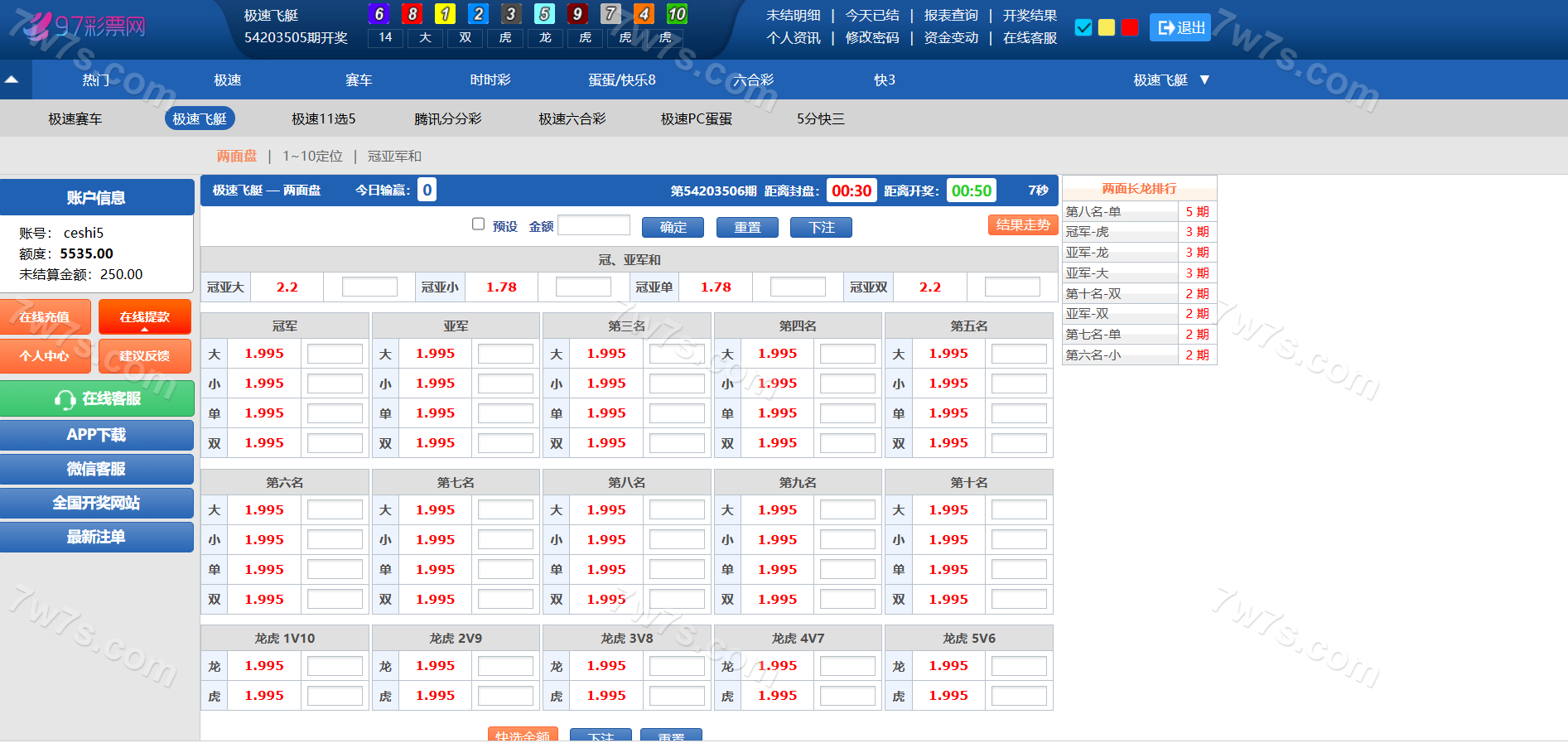
Task: Enable the 预设 preset checkbox
Action: (x=478, y=224)
